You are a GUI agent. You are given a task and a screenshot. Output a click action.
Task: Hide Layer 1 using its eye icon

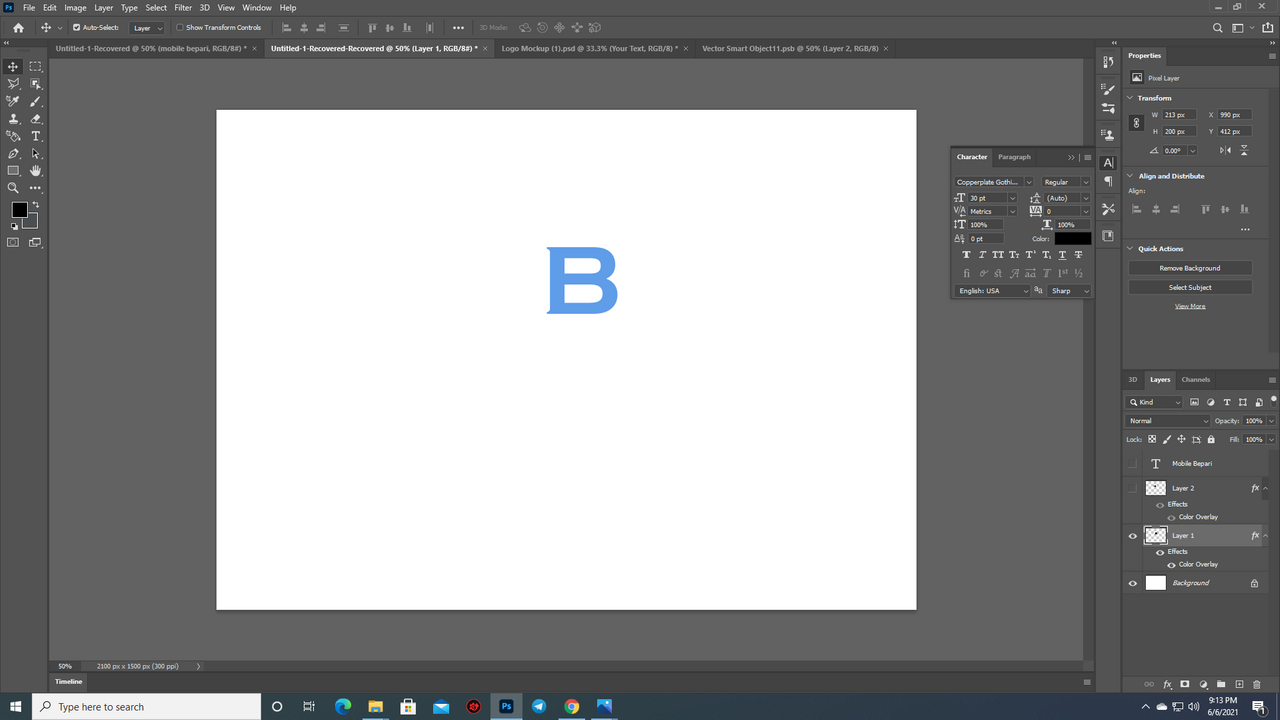click(x=1133, y=536)
